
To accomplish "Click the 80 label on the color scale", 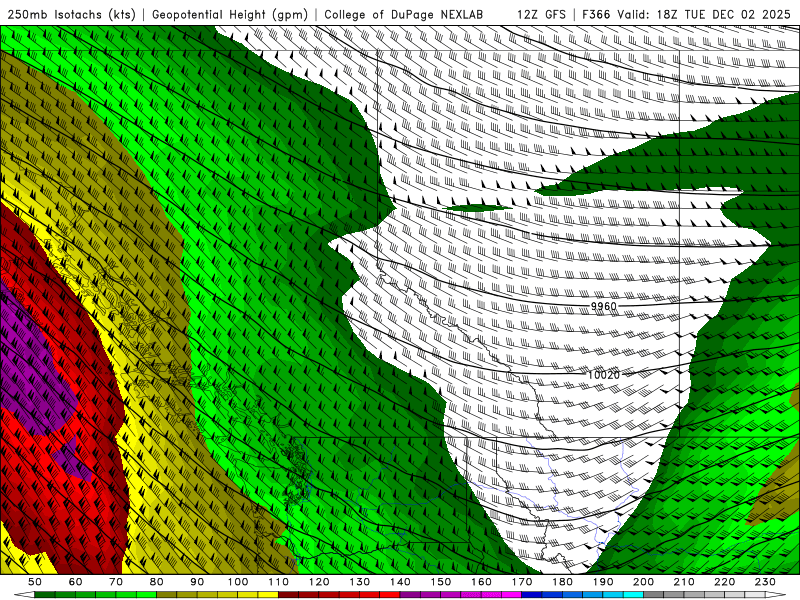I will pyautogui.click(x=157, y=582).
